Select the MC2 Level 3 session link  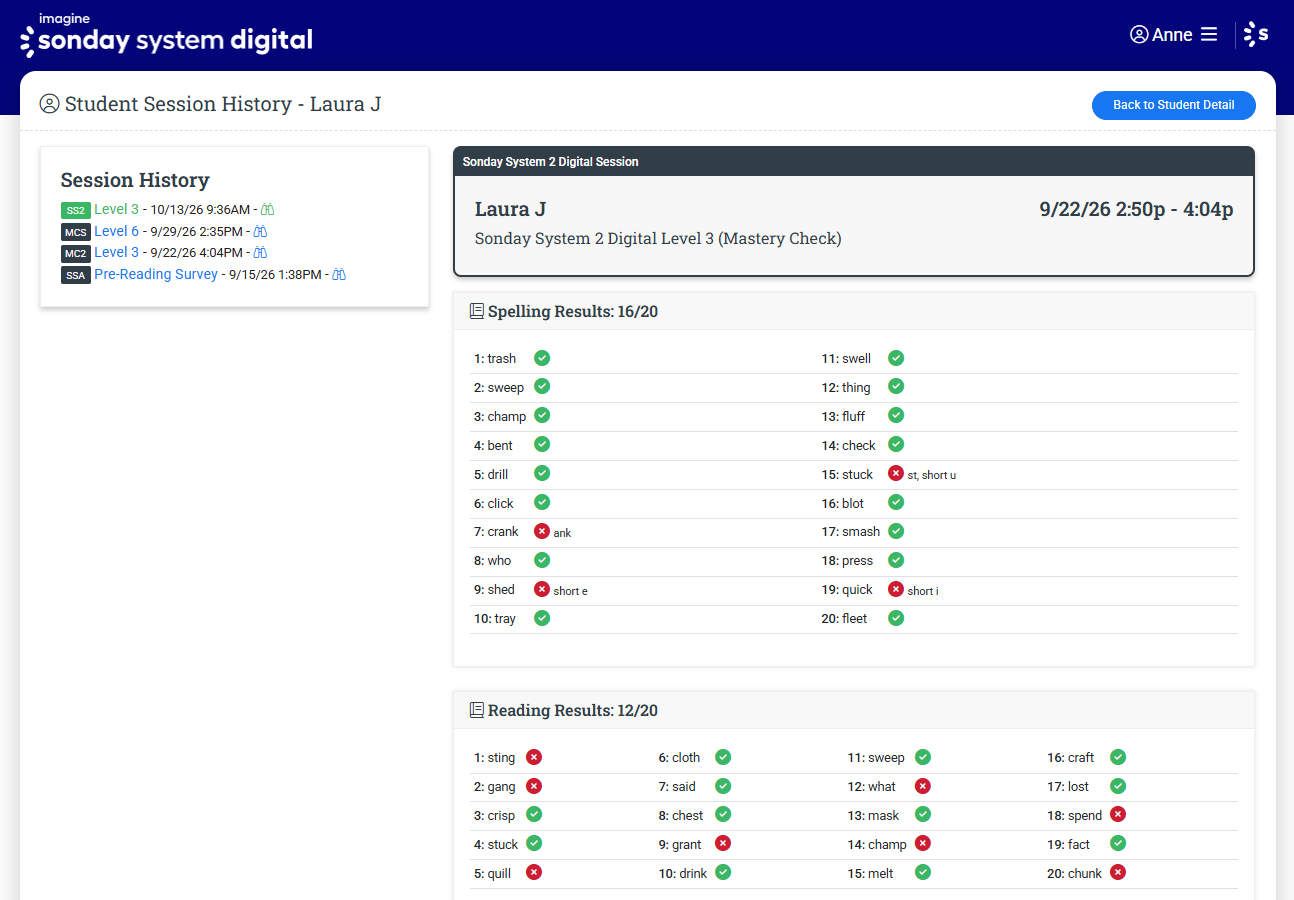pyautogui.click(x=117, y=253)
